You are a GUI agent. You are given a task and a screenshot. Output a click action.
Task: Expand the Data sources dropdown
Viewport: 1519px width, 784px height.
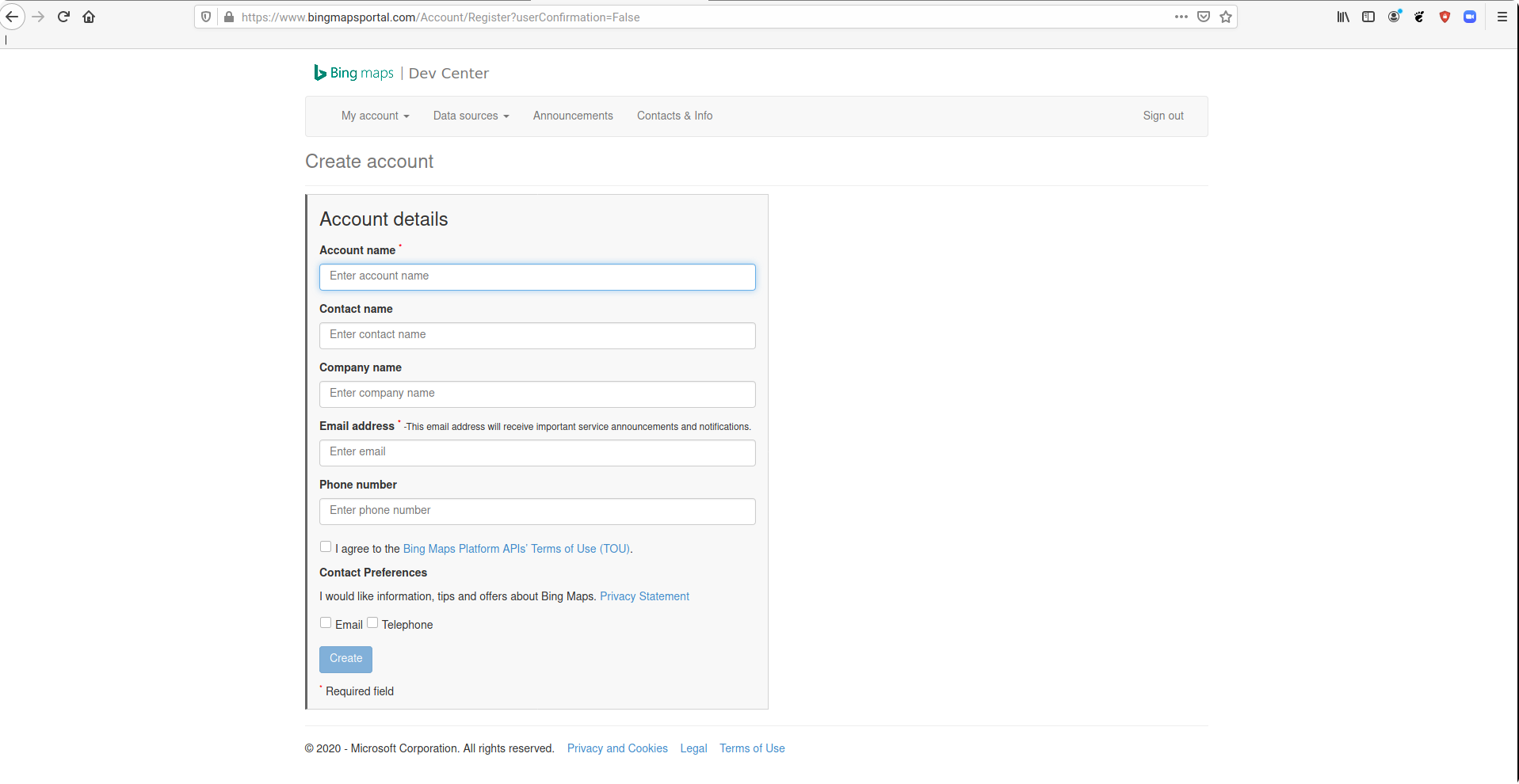[471, 116]
